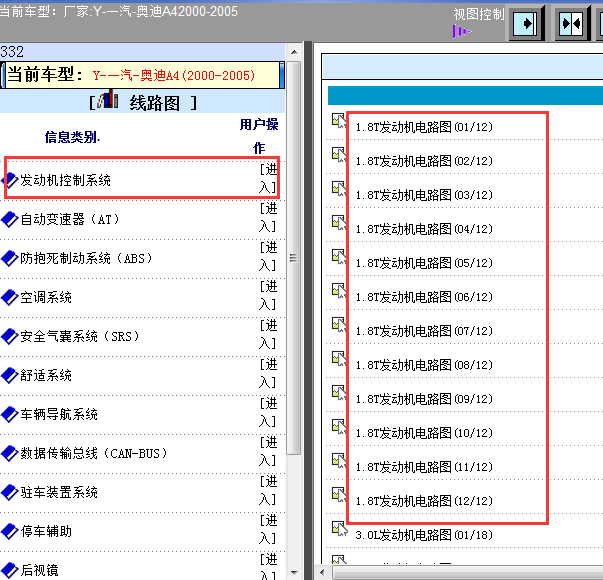Viewport: 603px width, 580px height.
Task: Click [进入] for 停车辅助
Action: click(x=268, y=529)
